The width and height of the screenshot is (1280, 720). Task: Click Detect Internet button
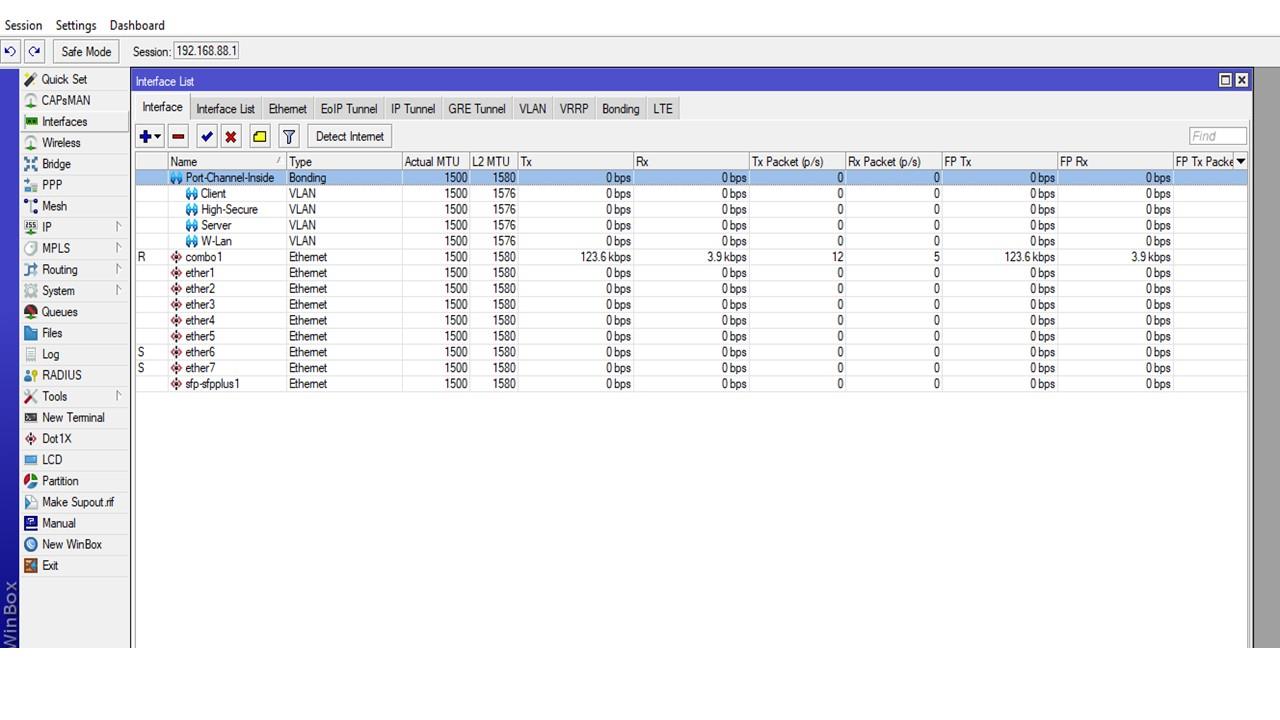(x=349, y=137)
